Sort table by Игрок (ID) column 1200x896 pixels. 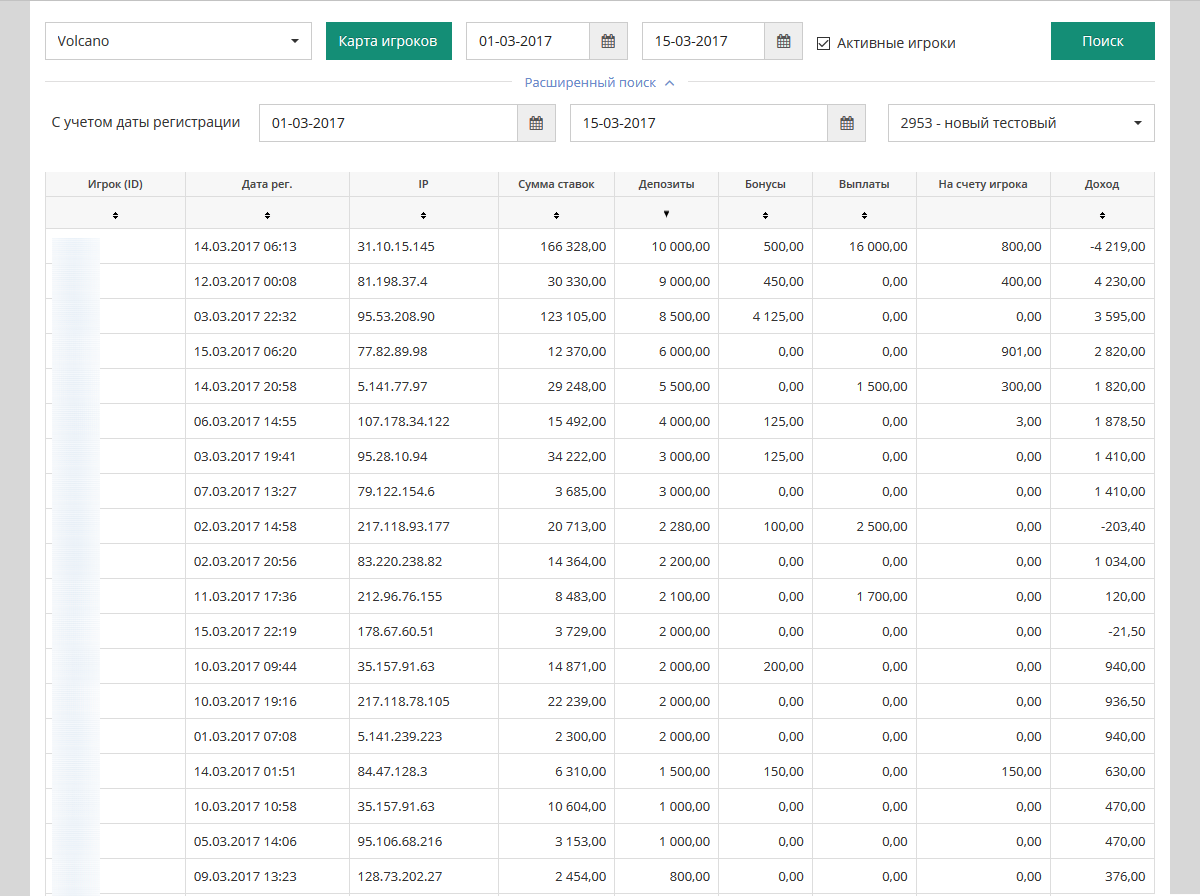click(115, 215)
